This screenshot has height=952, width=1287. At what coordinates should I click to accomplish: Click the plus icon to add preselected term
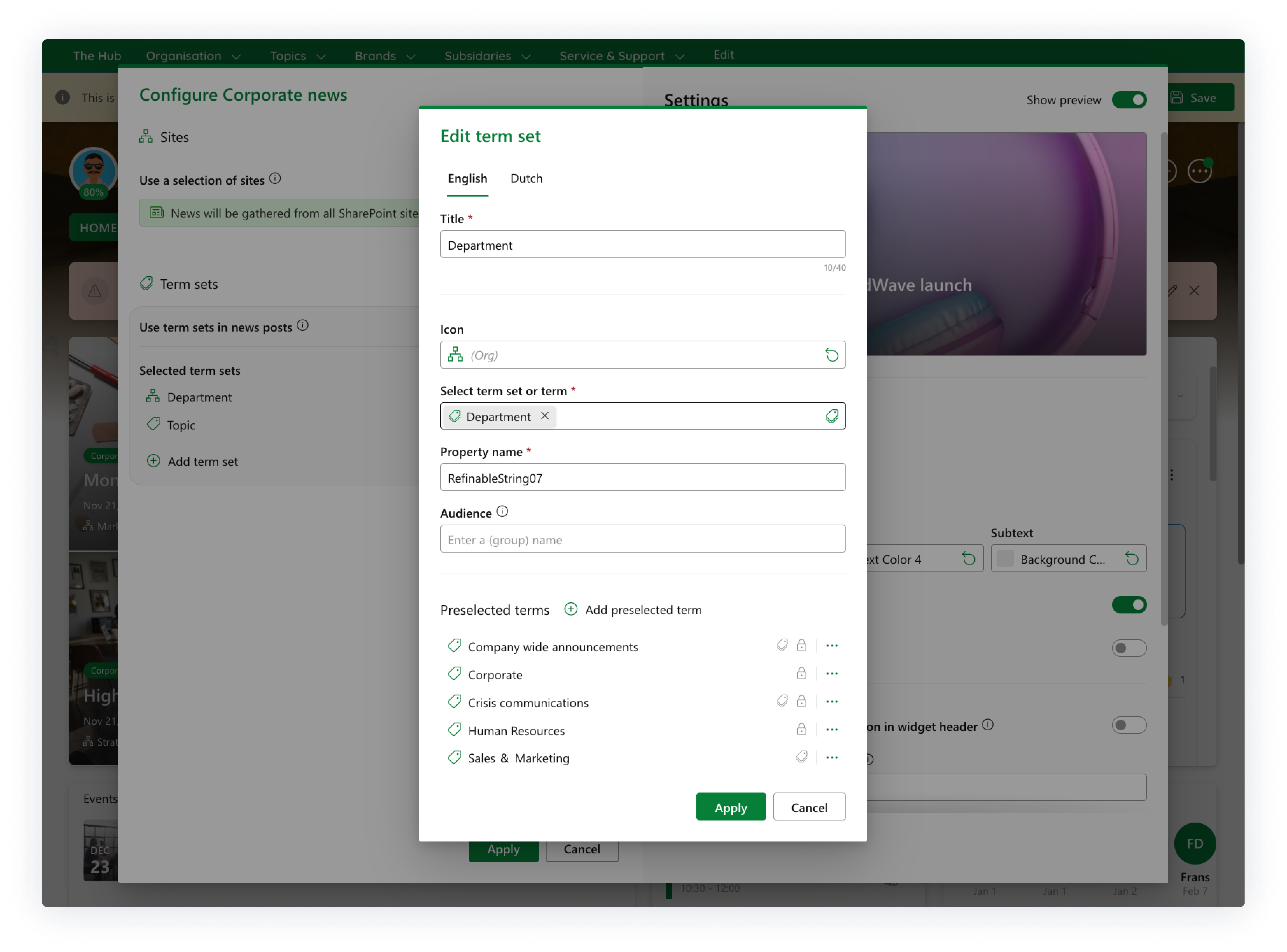pyautogui.click(x=570, y=609)
